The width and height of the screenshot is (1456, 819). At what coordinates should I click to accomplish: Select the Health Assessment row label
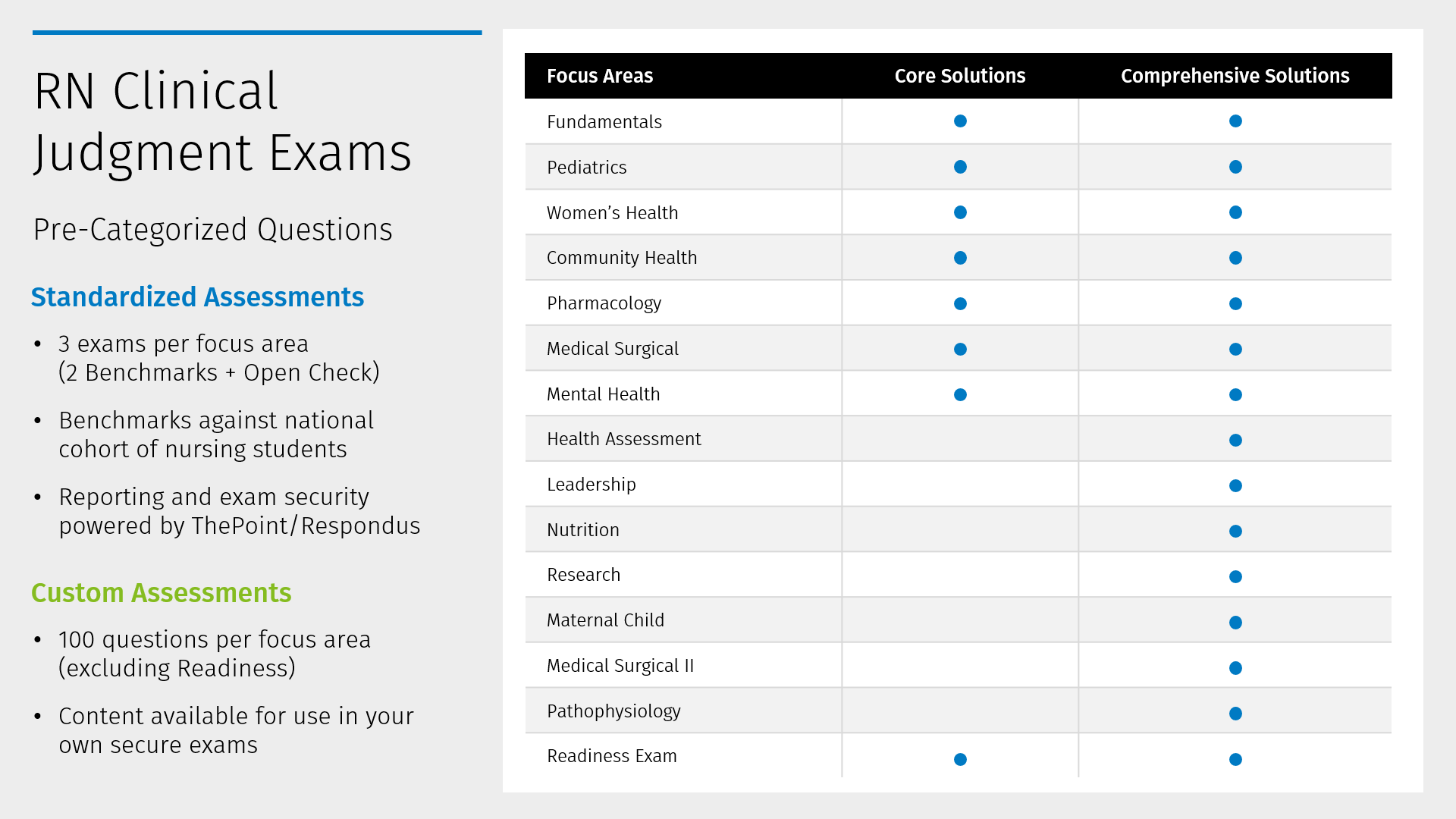pyautogui.click(x=624, y=439)
